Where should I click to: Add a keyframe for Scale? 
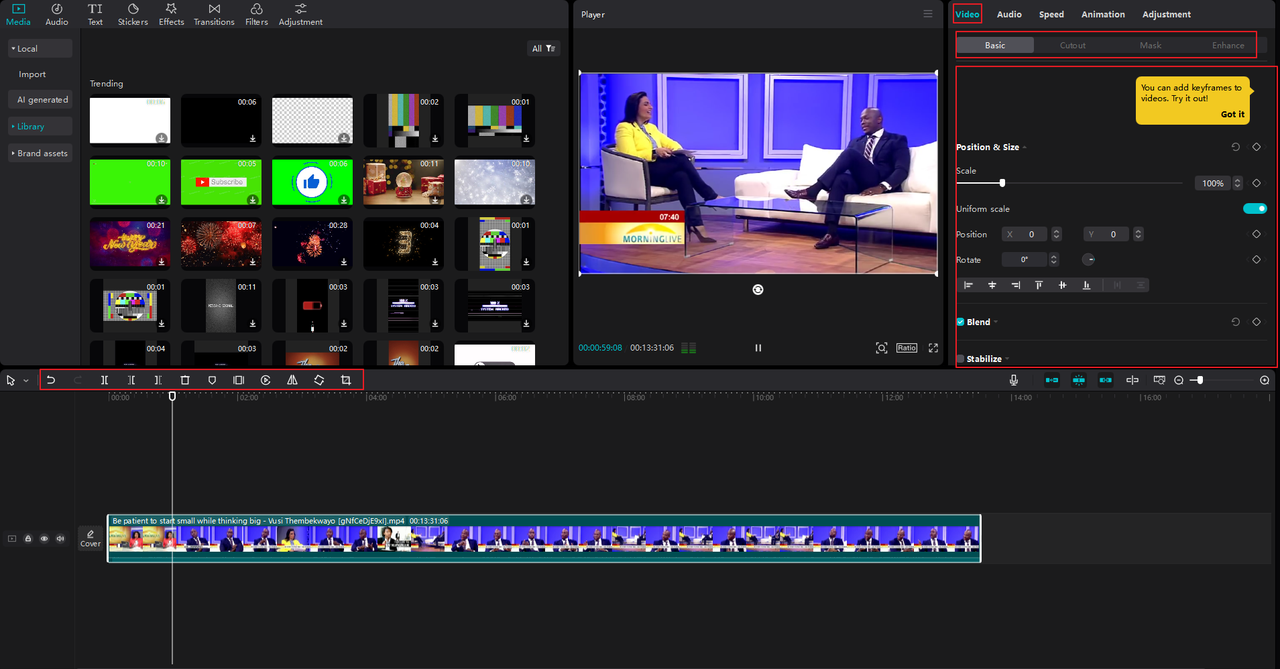pyautogui.click(x=1257, y=183)
